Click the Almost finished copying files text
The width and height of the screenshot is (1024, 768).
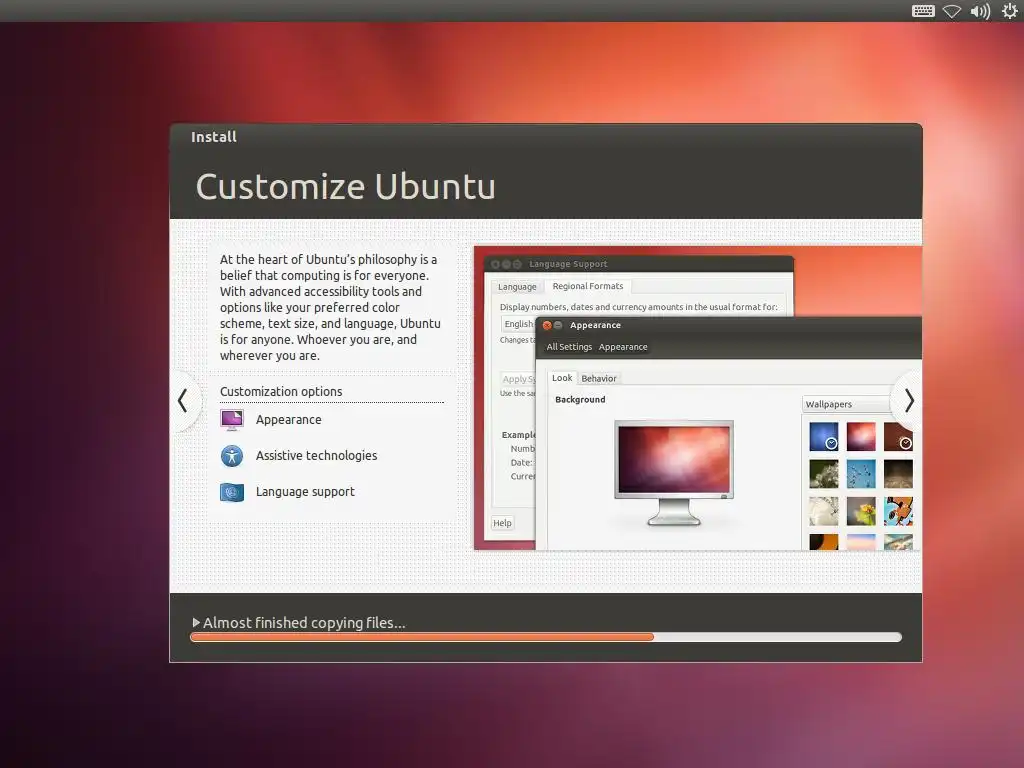[304, 623]
